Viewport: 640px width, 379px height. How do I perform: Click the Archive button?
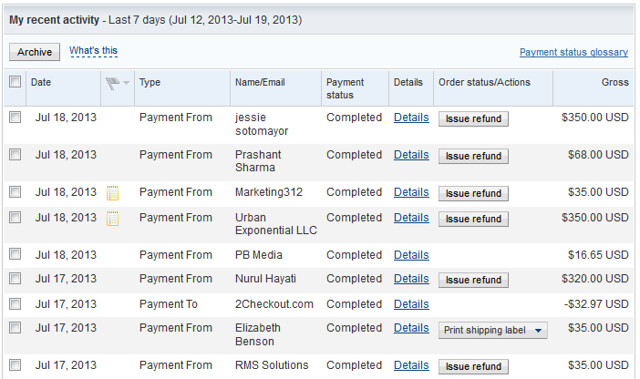tap(34, 52)
